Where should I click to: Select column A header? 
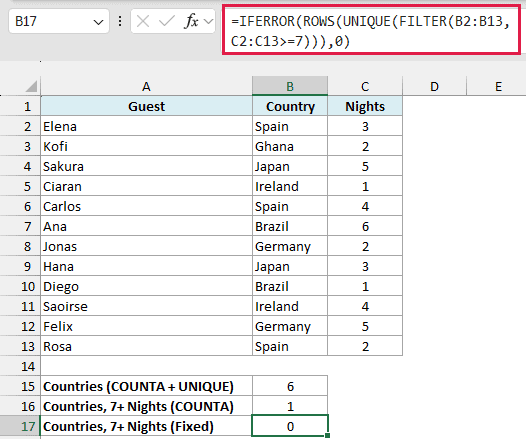[146, 86]
